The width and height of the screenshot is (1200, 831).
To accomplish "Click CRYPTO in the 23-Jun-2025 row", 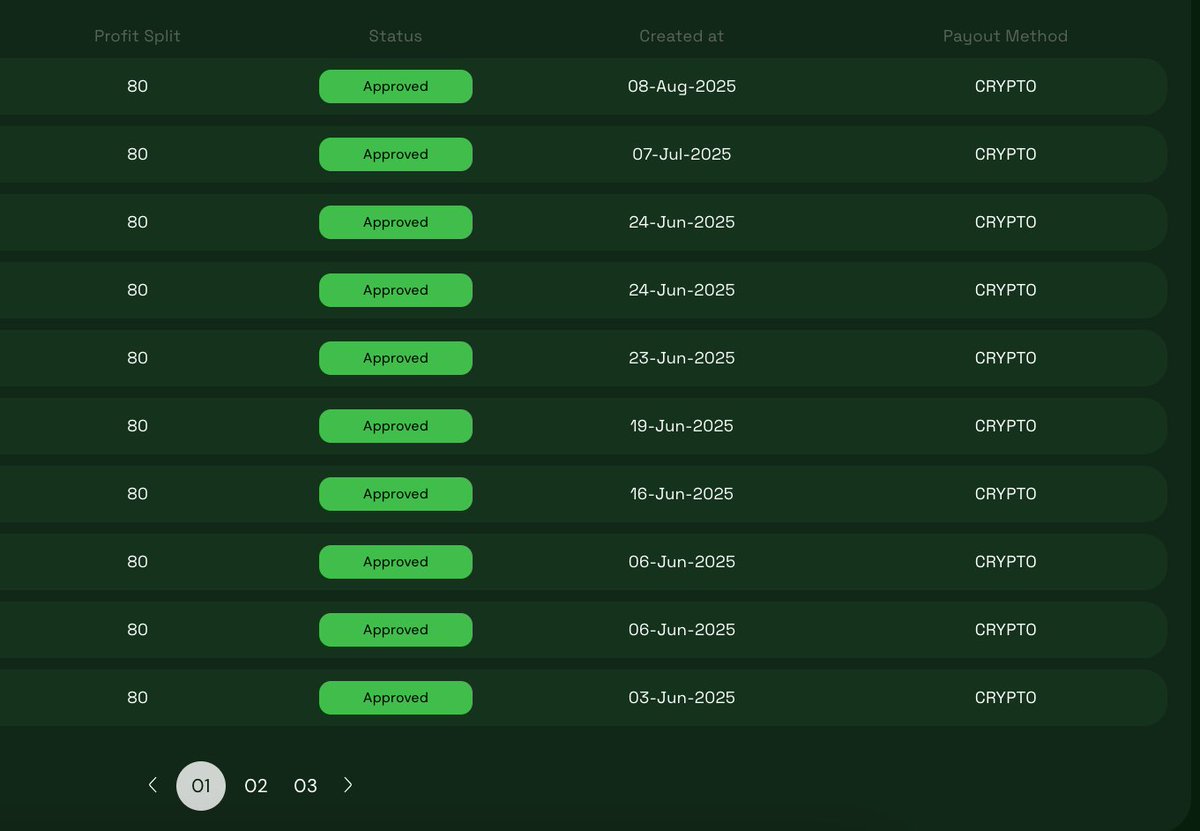I will coord(1005,358).
